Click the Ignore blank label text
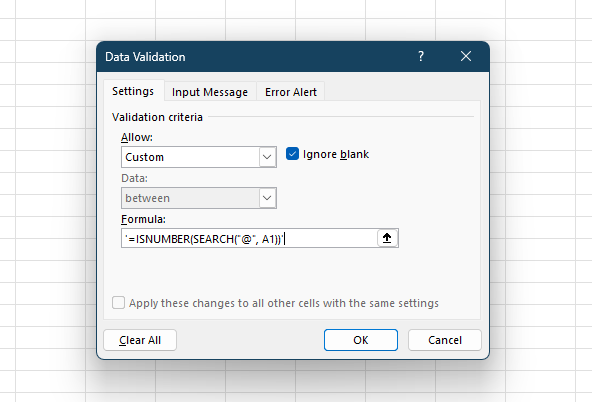 (336, 154)
